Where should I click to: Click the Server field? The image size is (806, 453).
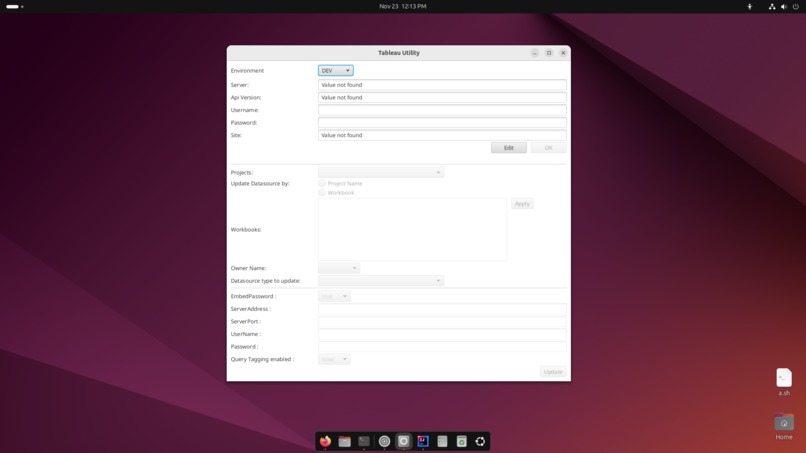coord(442,85)
